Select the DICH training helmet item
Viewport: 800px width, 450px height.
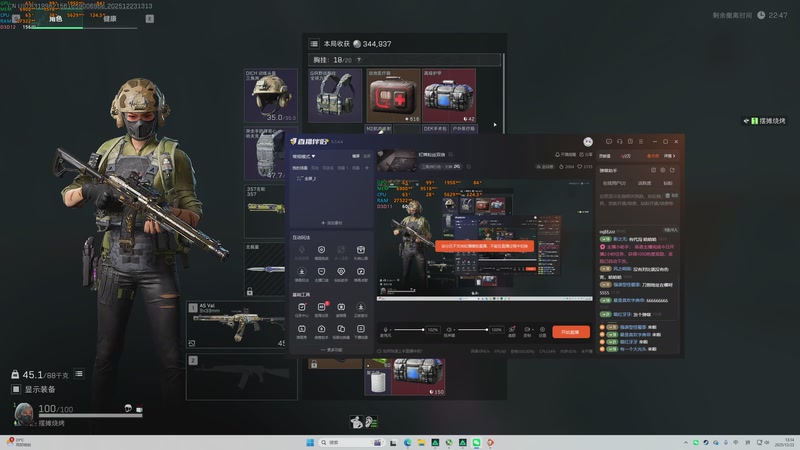pos(271,95)
